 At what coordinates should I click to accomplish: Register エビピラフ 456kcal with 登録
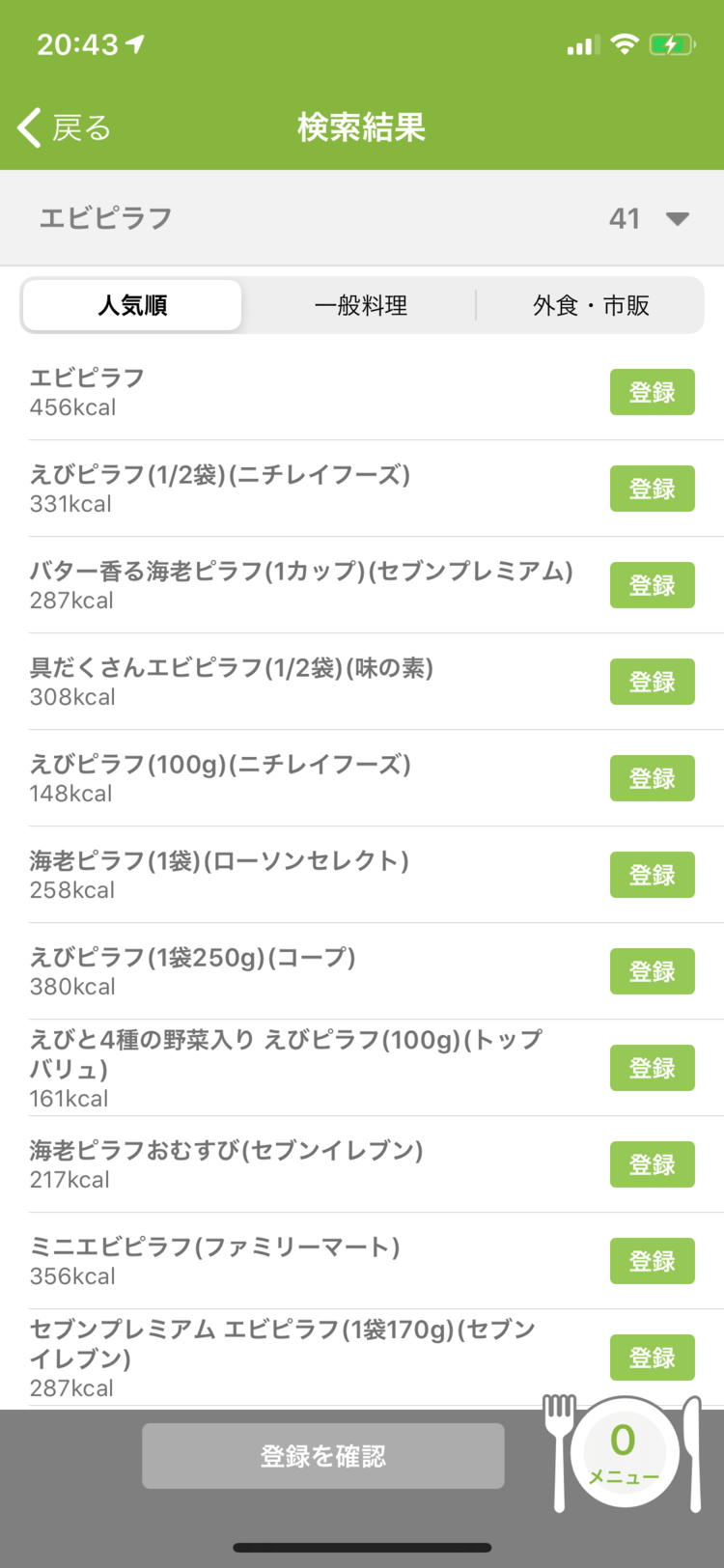(652, 392)
